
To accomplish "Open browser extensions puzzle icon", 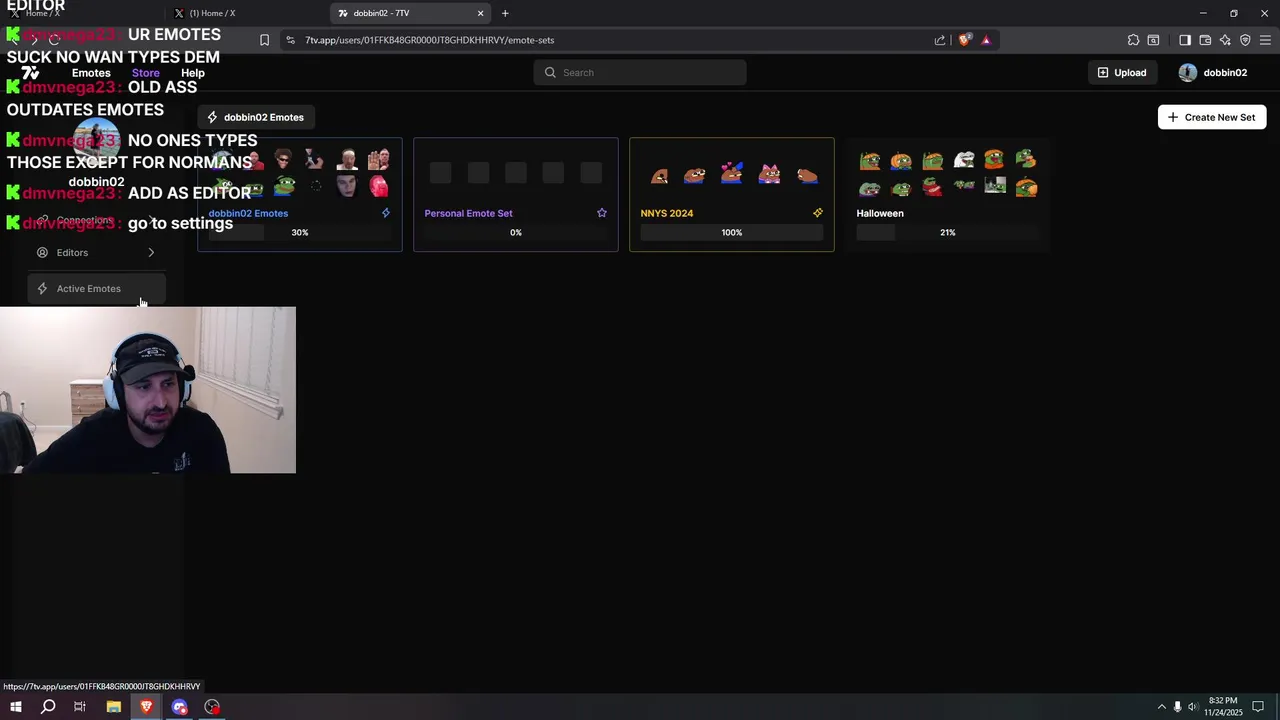I will tap(1133, 40).
